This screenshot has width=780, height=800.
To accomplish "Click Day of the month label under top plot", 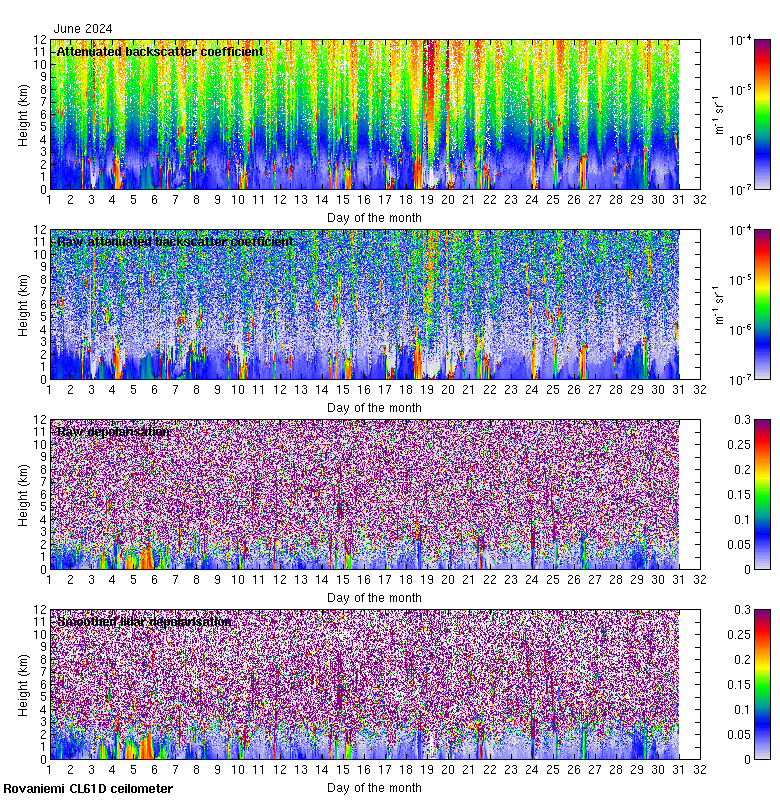I will coord(374,217).
